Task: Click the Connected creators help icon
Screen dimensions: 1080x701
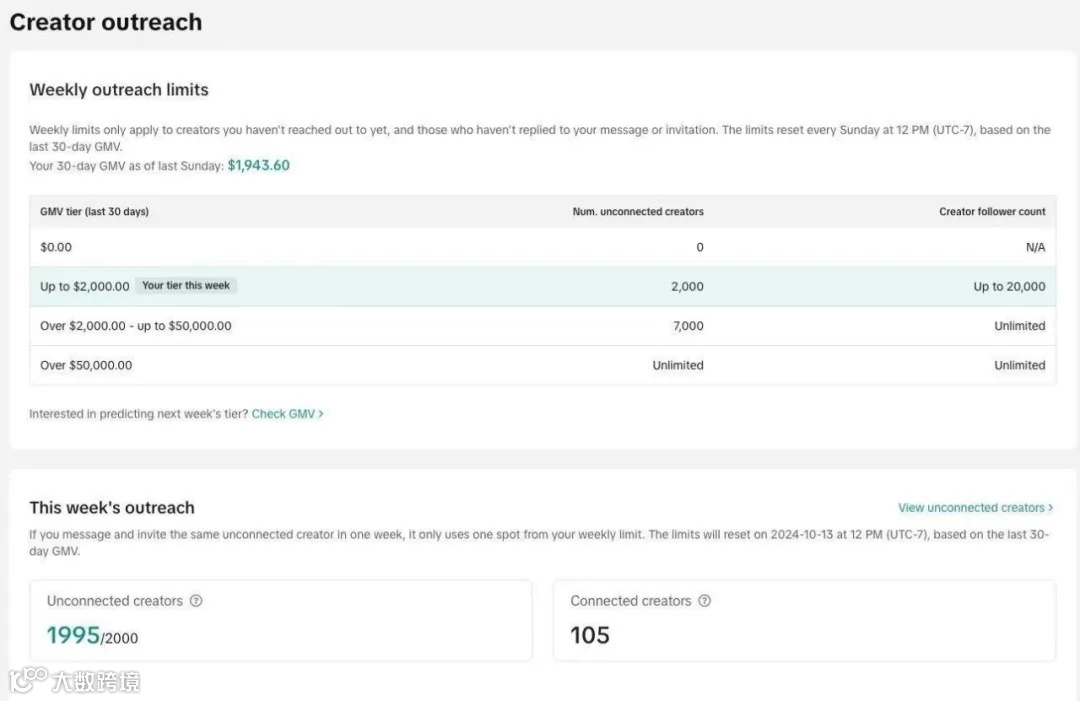Action: [705, 601]
